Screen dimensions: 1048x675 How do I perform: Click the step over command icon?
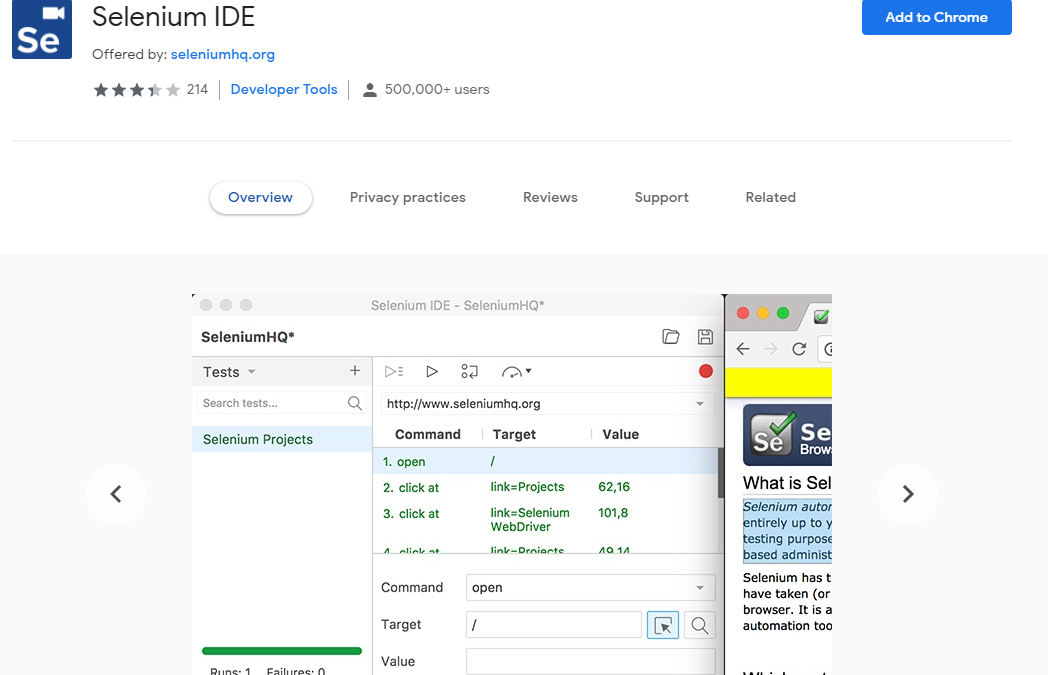[x=469, y=372]
